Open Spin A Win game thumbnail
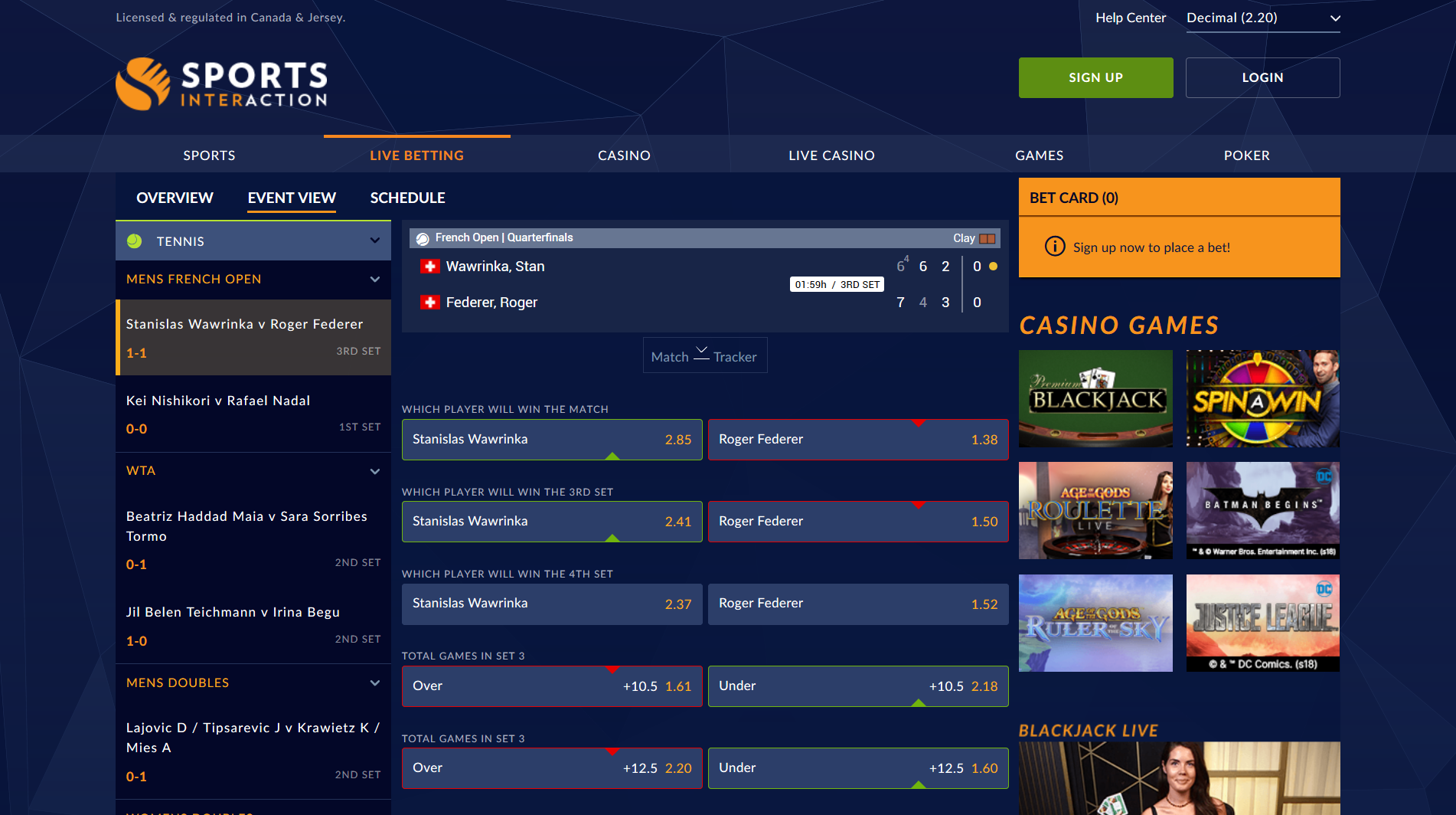This screenshot has height=815, width=1456. pos(1263,398)
